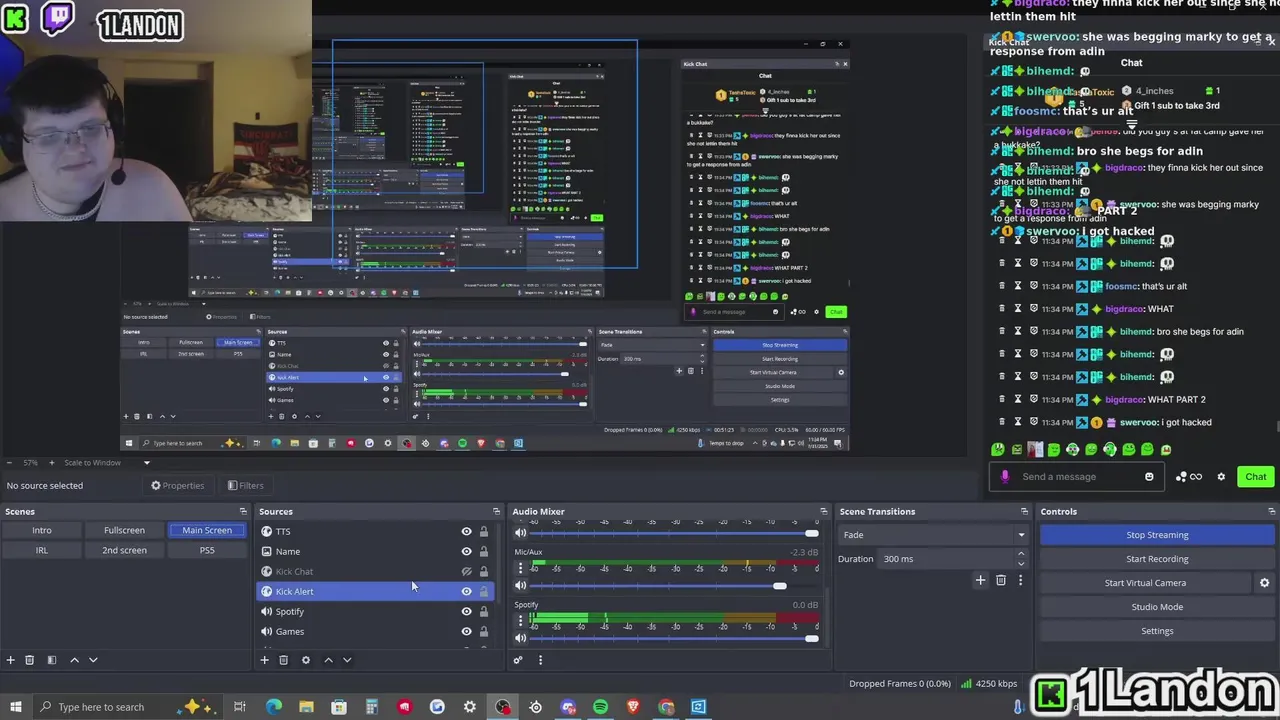The height and width of the screenshot is (720, 1280).
Task: Open emoji picker in Kick chat message box
Action: [x=1149, y=477]
